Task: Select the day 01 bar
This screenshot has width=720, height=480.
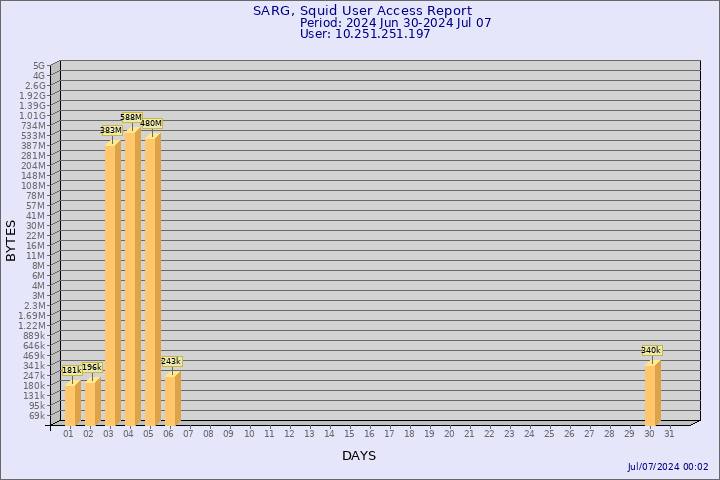Action: point(72,405)
